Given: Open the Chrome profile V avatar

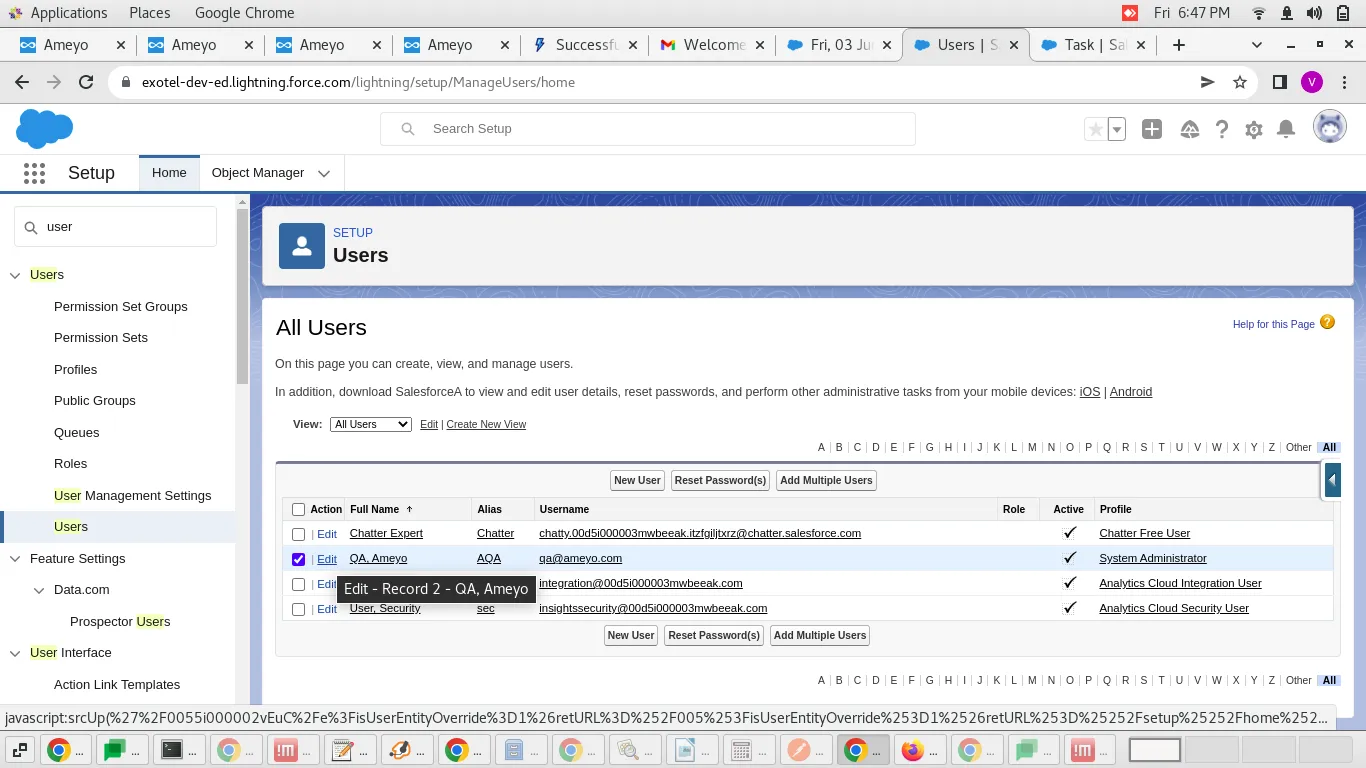Looking at the screenshot, I should [1312, 82].
